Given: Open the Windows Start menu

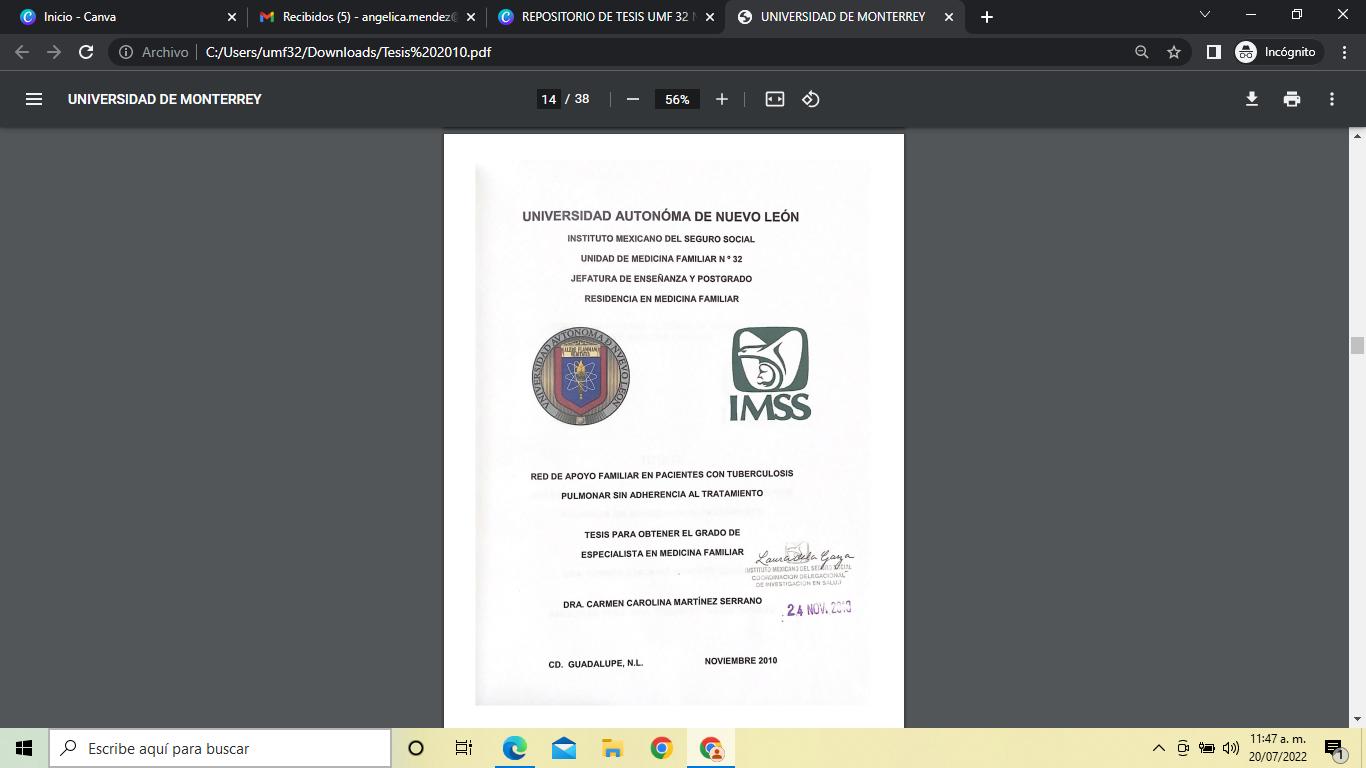Looking at the screenshot, I should pyautogui.click(x=24, y=748).
